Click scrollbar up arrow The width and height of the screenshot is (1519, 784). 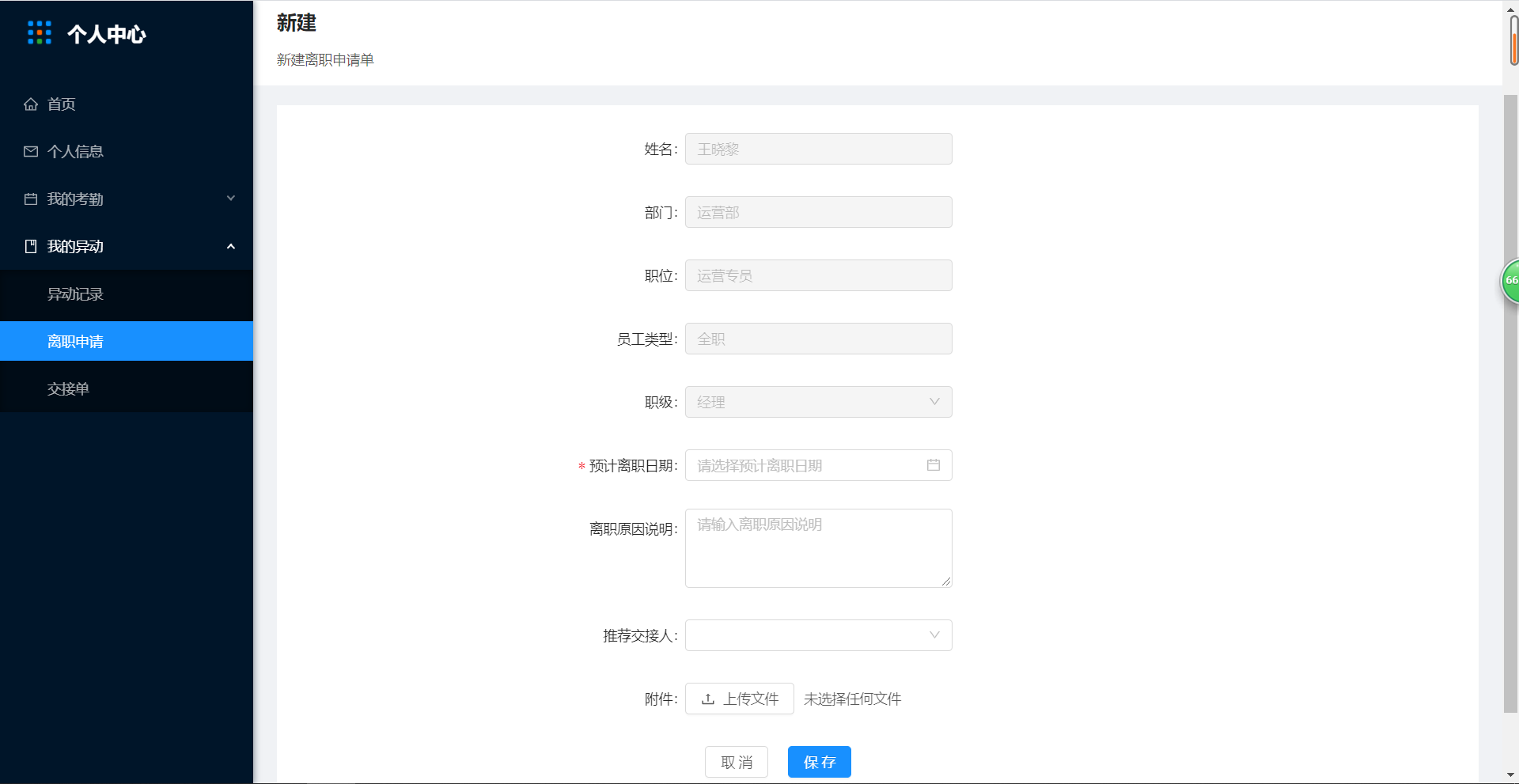coord(1510,9)
